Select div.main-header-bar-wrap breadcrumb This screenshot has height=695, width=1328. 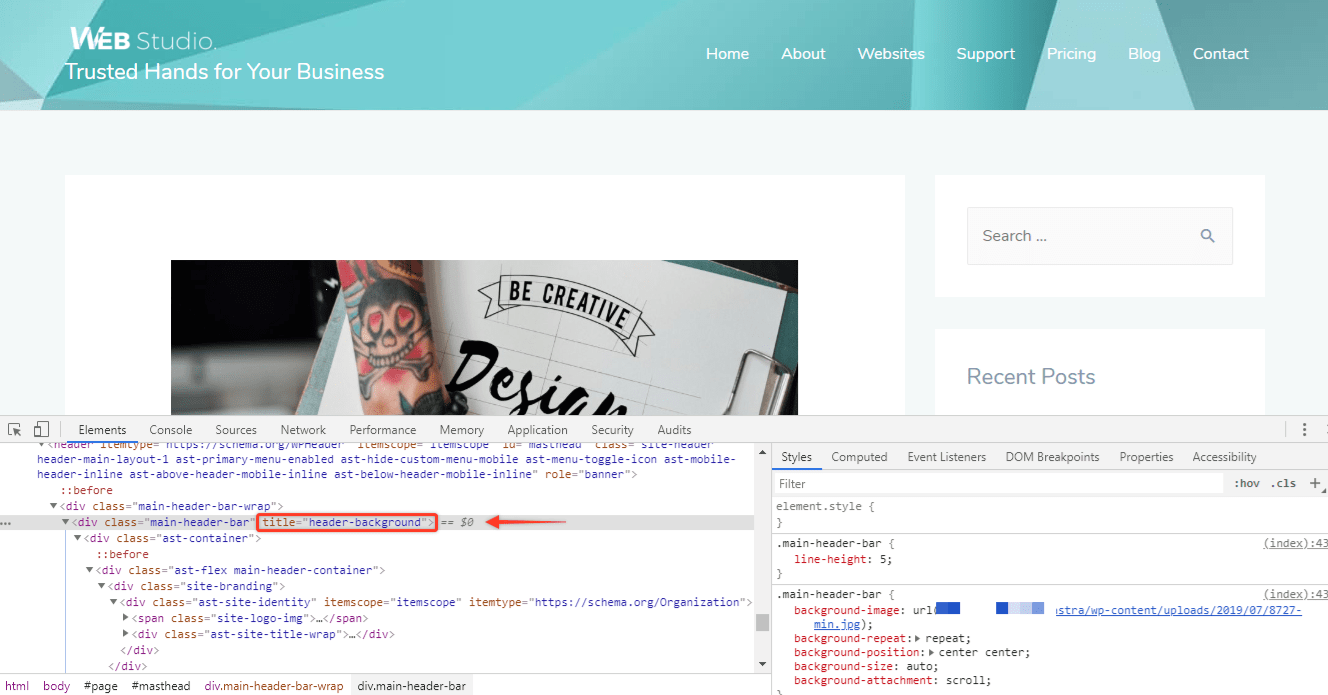(274, 686)
